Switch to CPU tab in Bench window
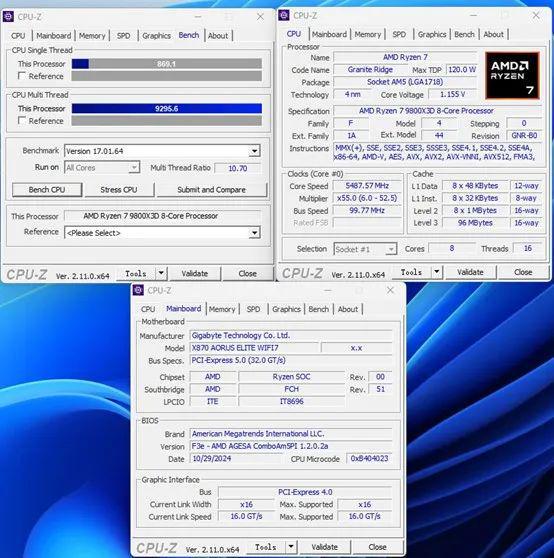 coord(18,36)
